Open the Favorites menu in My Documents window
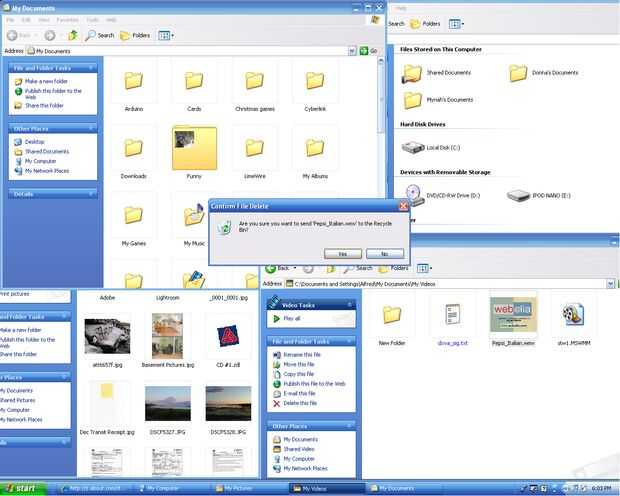Viewport: 620px width, 496px height. point(68,20)
